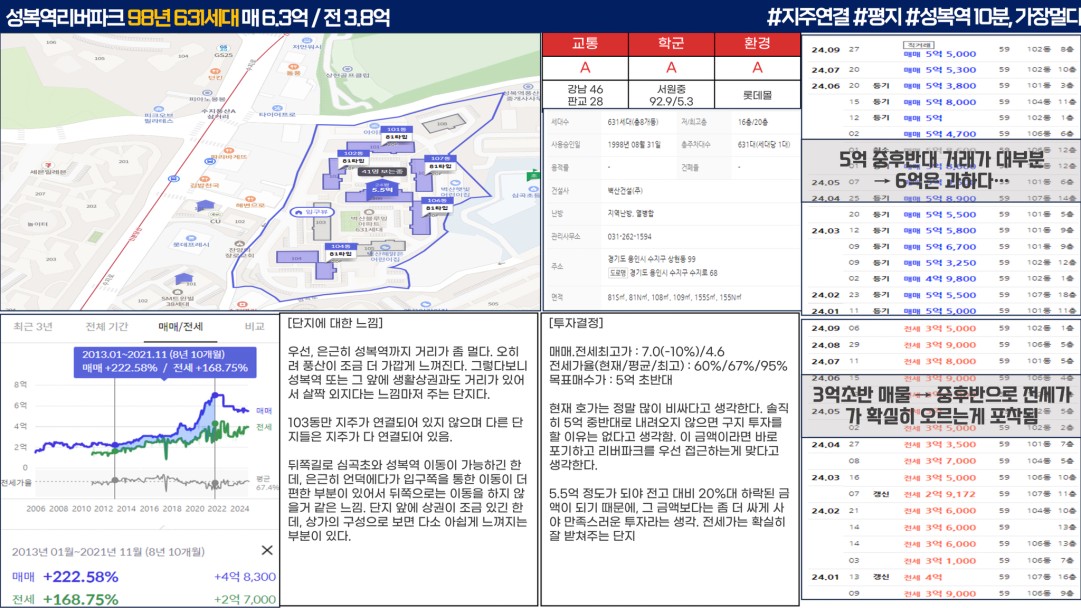This screenshot has width=1081, height=608.
Task: Click the 목표매수가 : 5억 초반대 line
Action: coord(611,380)
